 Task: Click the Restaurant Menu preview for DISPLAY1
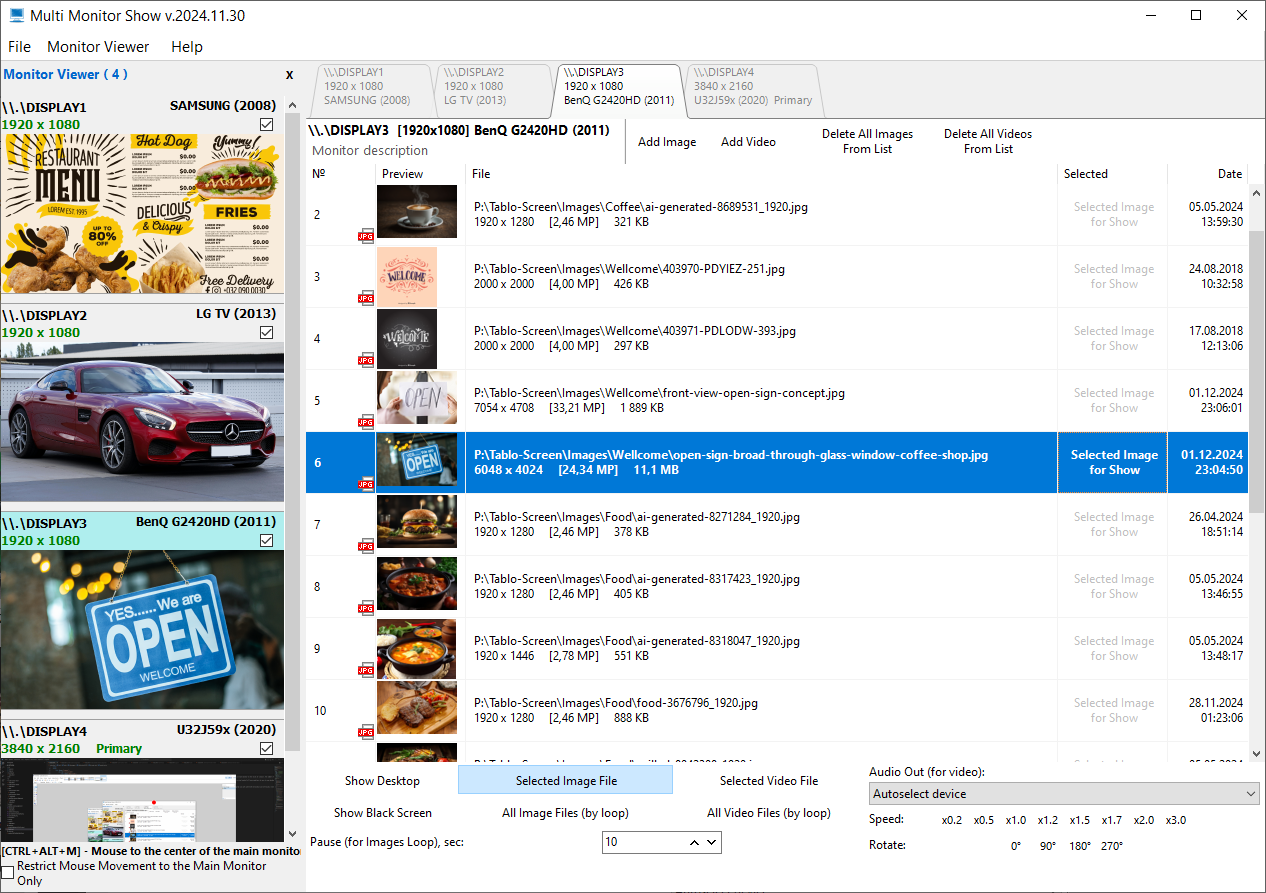[142, 213]
